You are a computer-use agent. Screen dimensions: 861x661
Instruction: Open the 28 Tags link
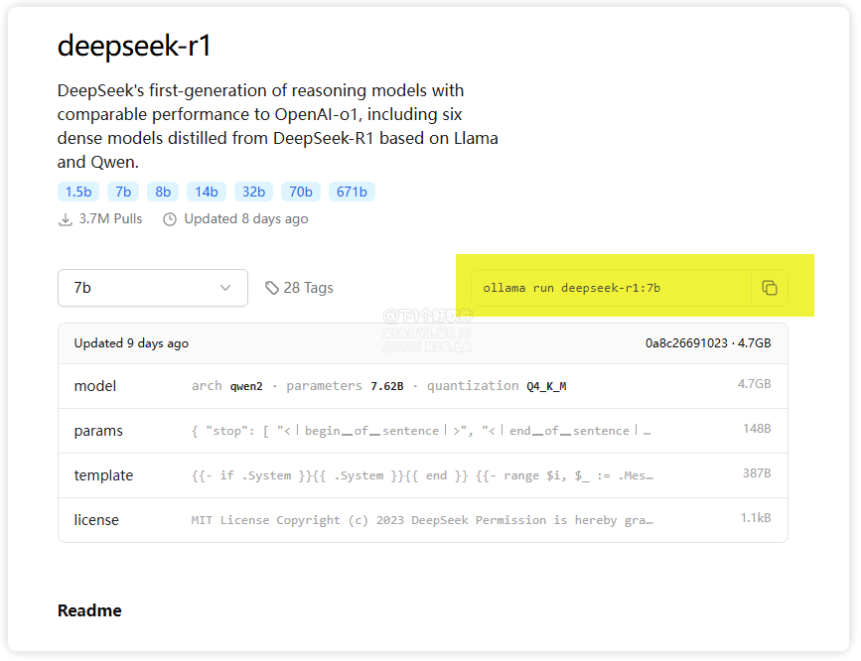[307, 288]
